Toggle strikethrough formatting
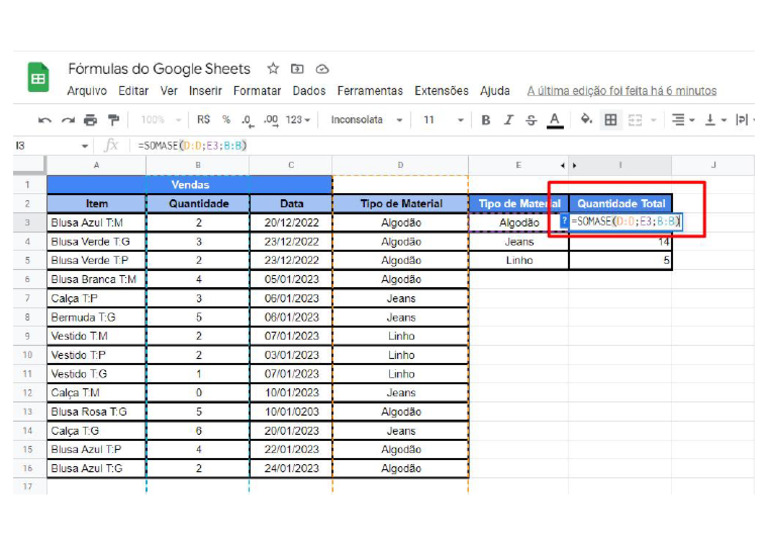Image resolution: width=768 pixels, height=543 pixels. pyautogui.click(x=531, y=120)
